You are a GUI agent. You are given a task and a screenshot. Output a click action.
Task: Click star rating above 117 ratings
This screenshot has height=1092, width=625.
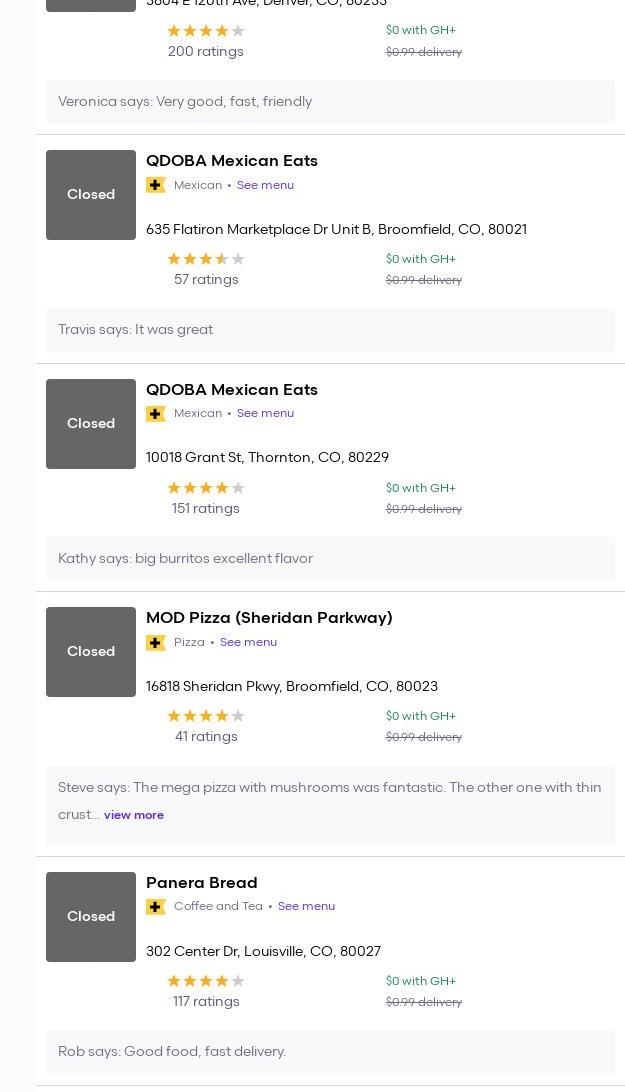[206, 981]
